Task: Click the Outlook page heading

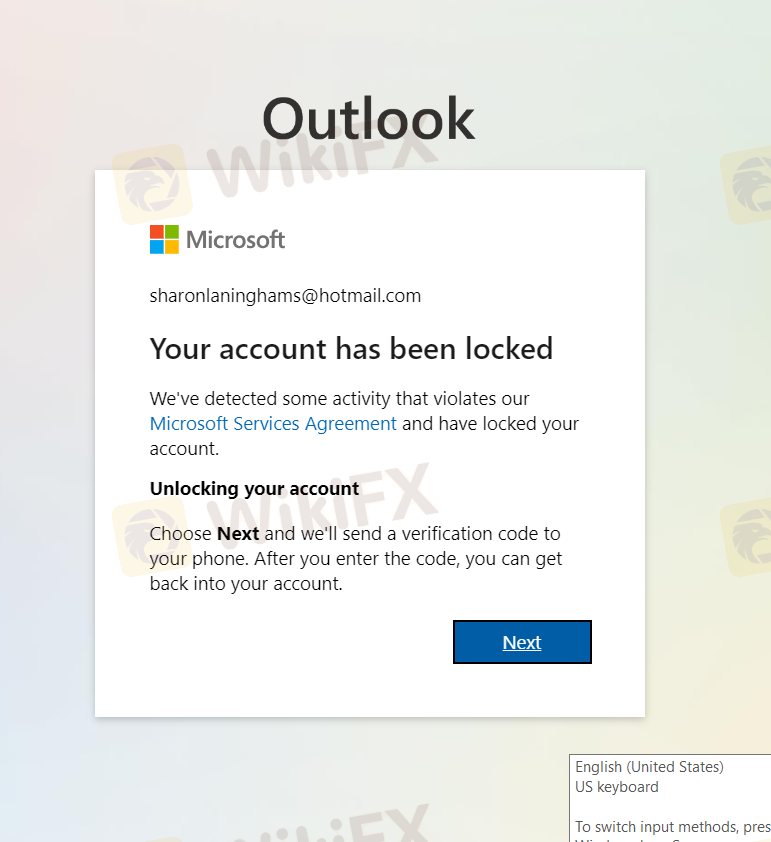Action: (x=368, y=120)
